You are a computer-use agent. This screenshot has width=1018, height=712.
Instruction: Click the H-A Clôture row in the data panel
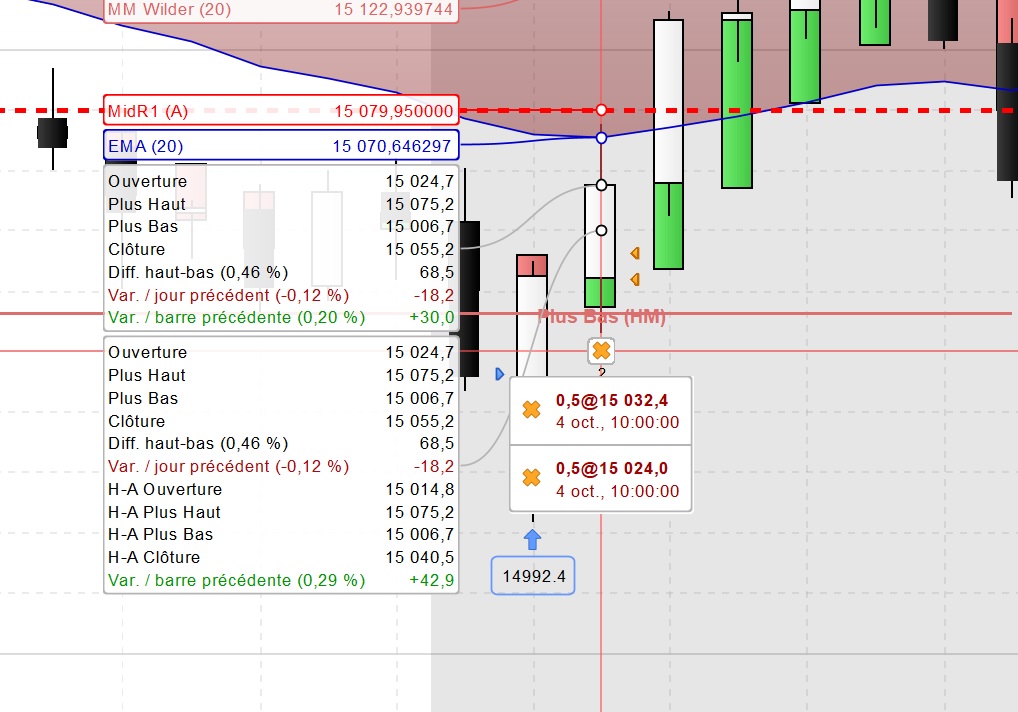click(x=281, y=557)
